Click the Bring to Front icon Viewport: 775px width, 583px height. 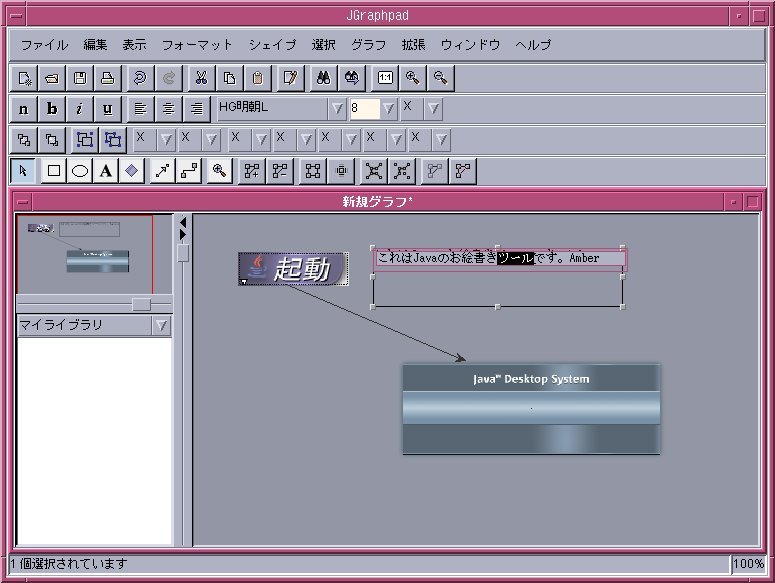24,140
